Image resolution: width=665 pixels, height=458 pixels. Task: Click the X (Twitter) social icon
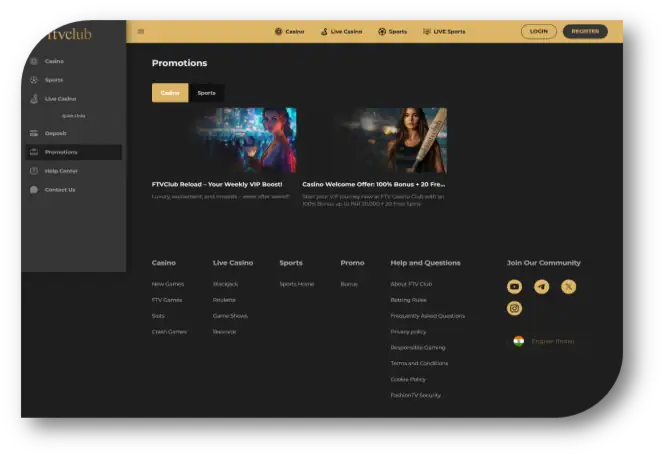(569, 287)
